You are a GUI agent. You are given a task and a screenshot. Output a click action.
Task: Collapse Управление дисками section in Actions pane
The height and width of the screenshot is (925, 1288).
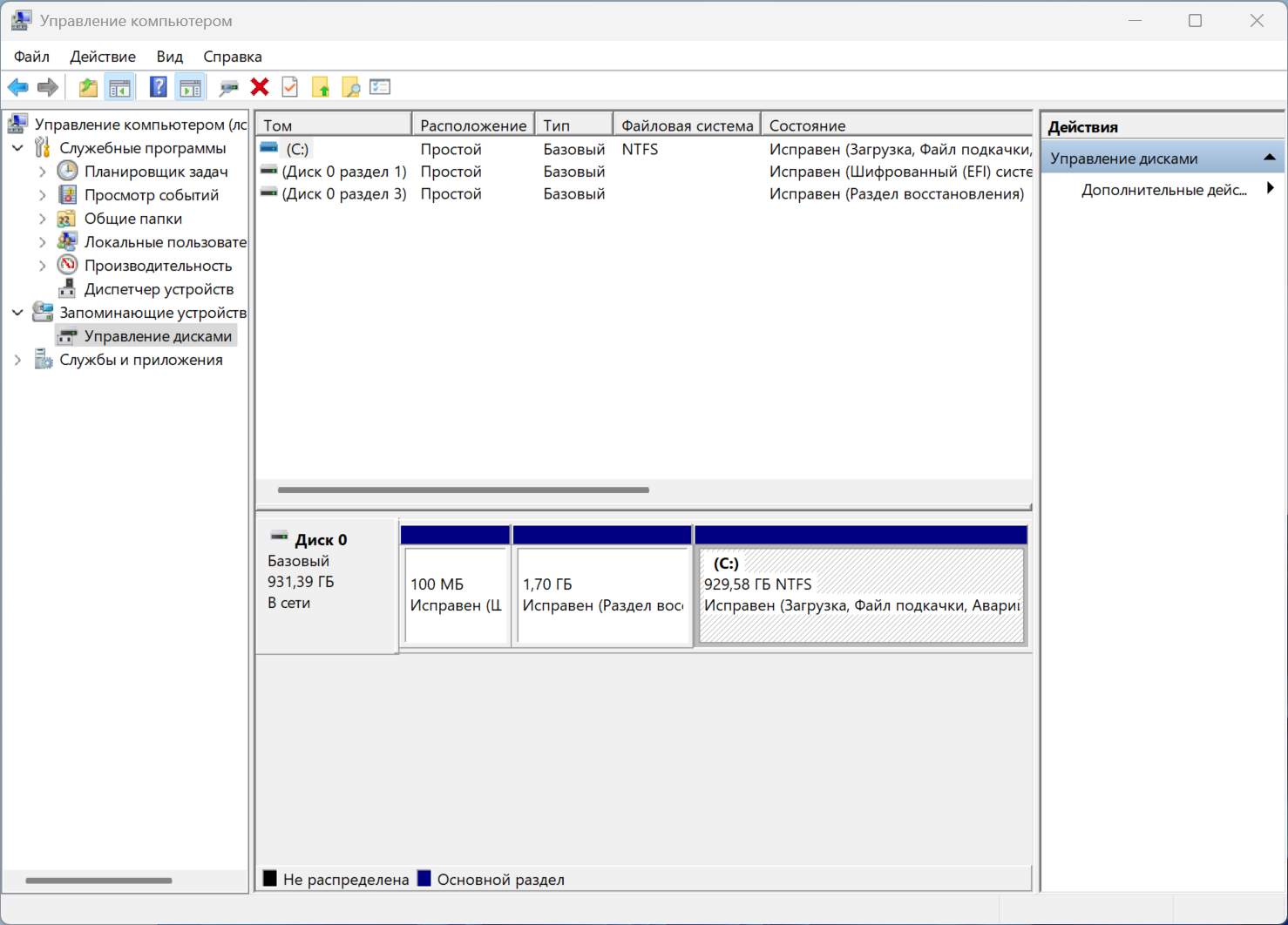click(x=1269, y=158)
